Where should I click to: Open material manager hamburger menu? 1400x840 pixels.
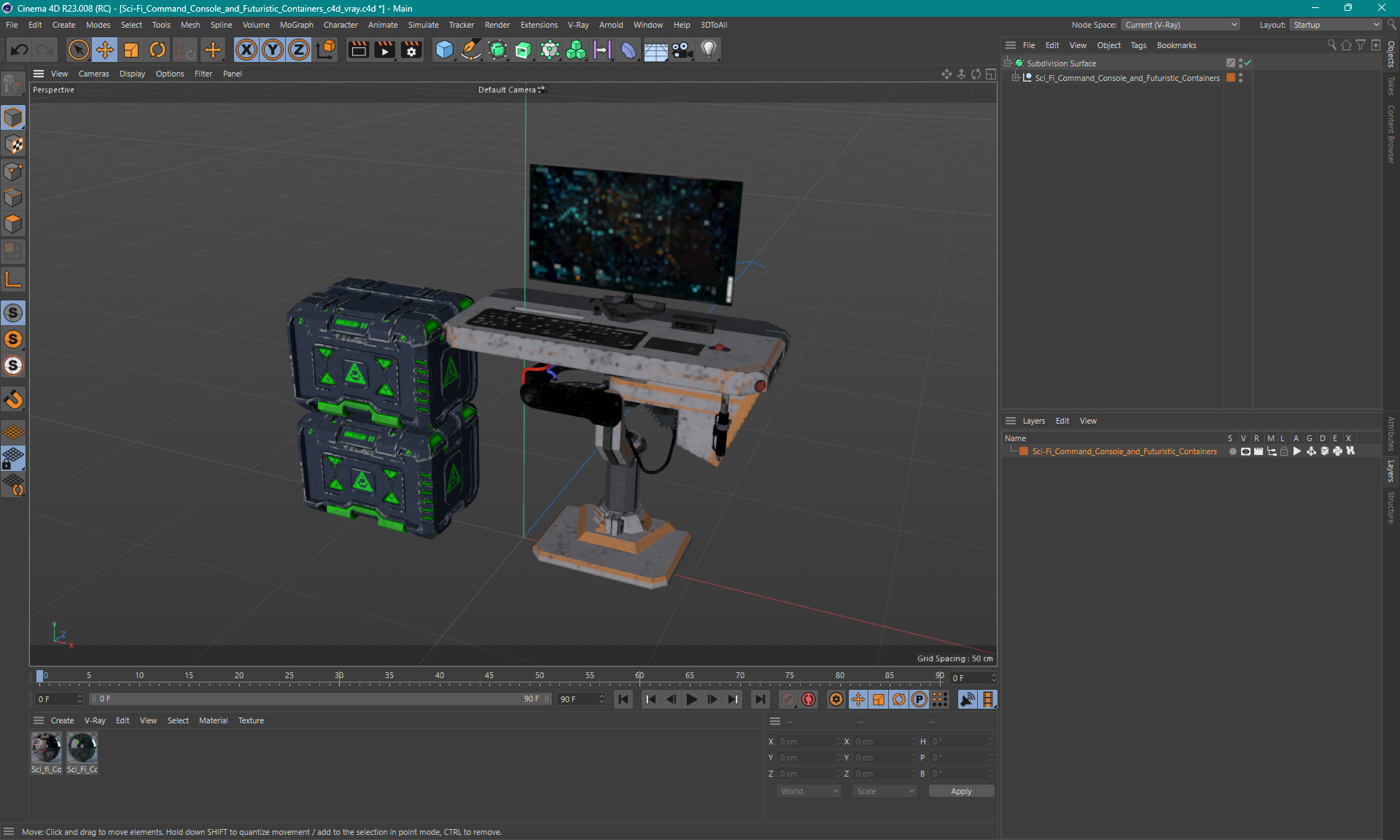[39, 720]
